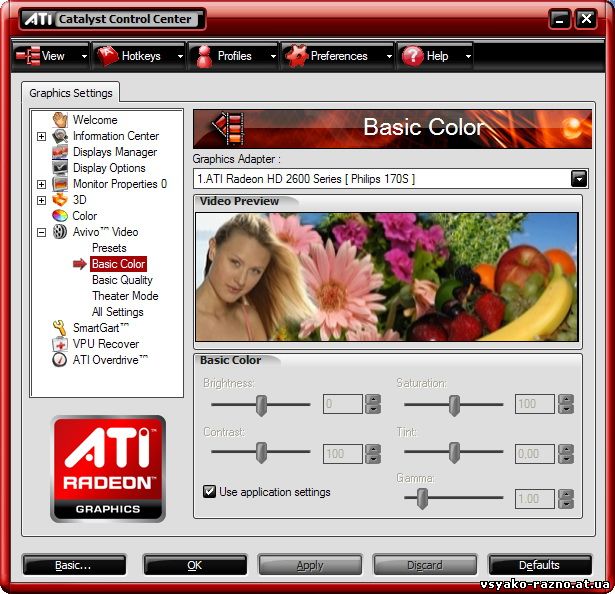Open the View menu
615x594 pixels.
51,56
